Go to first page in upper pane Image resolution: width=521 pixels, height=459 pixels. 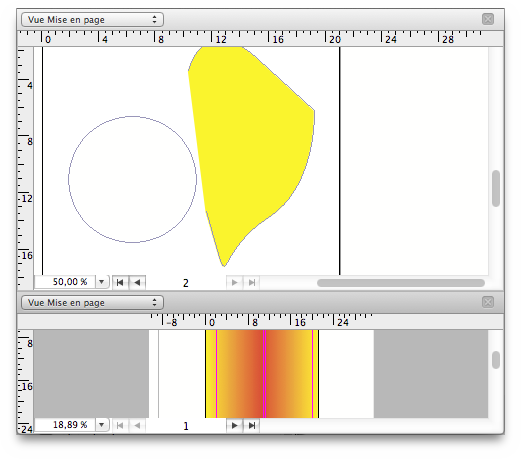120,283
